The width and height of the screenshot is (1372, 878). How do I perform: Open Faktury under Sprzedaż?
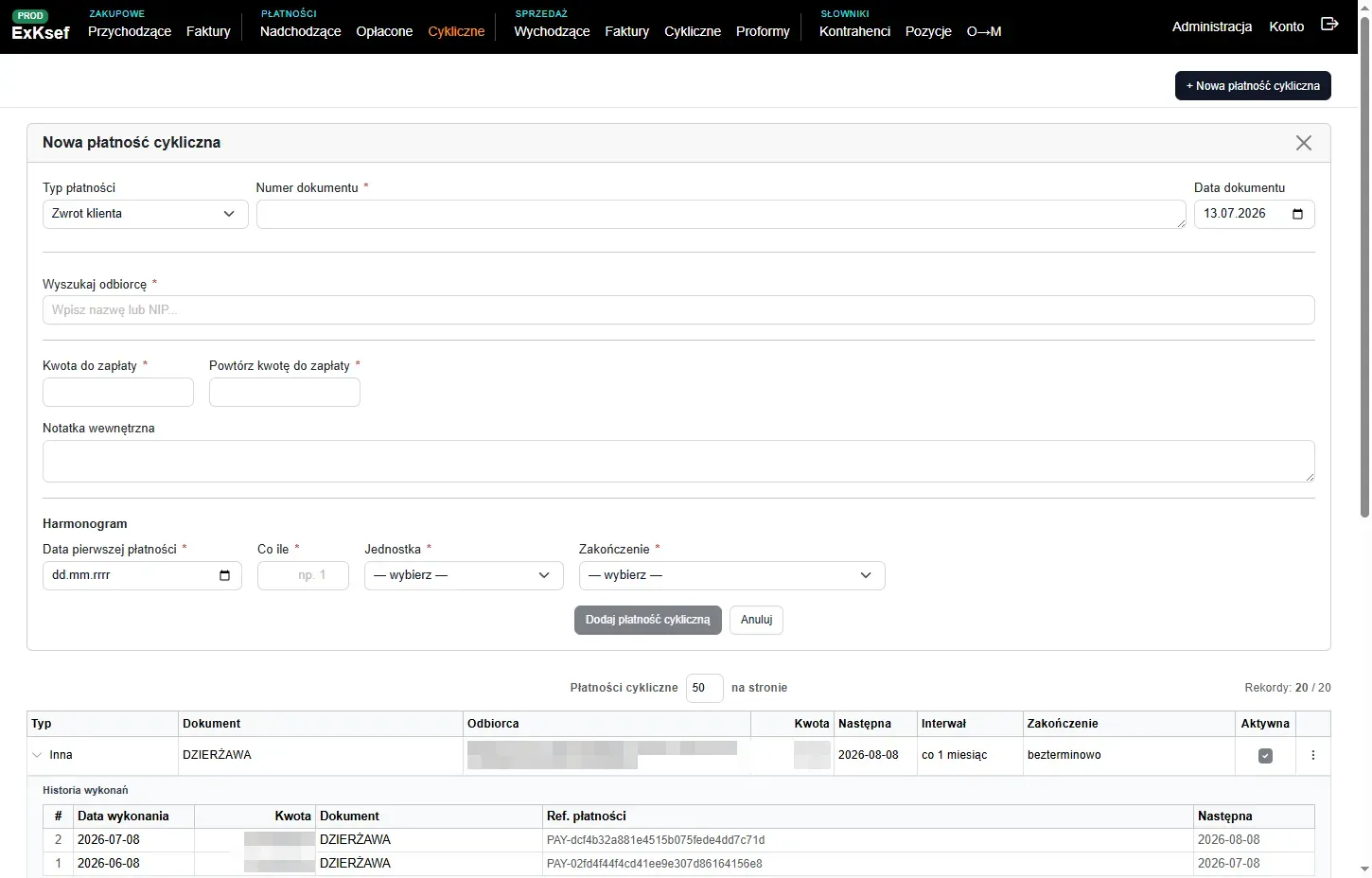627,31
